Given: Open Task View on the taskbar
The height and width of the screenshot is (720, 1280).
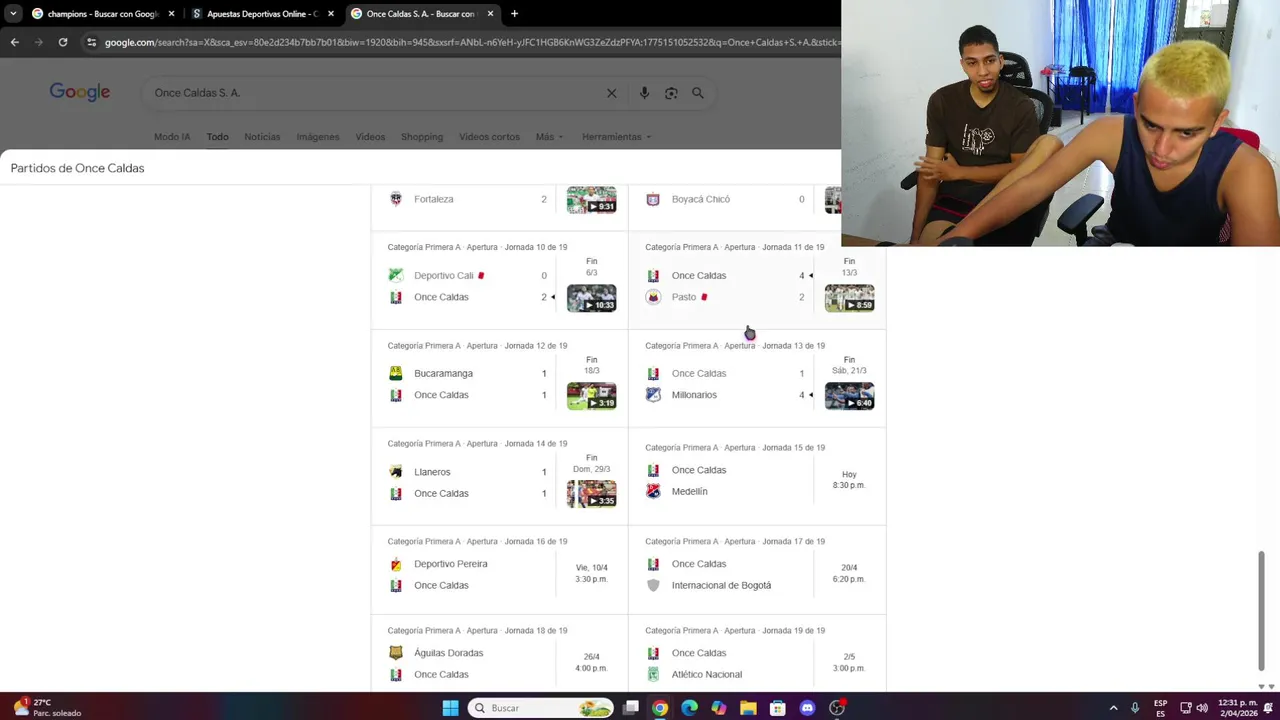Looking at the screenshot, I should (631, 708).
